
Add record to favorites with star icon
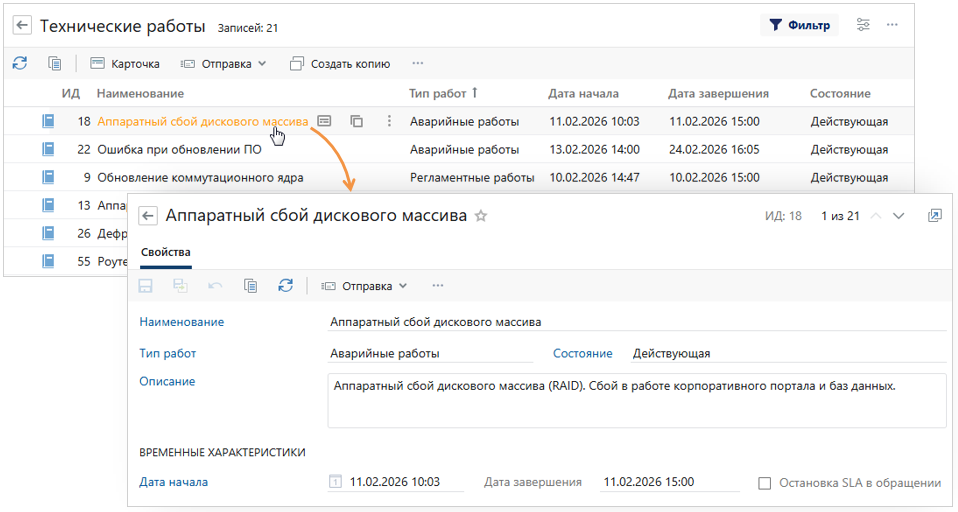pos(481,216)
